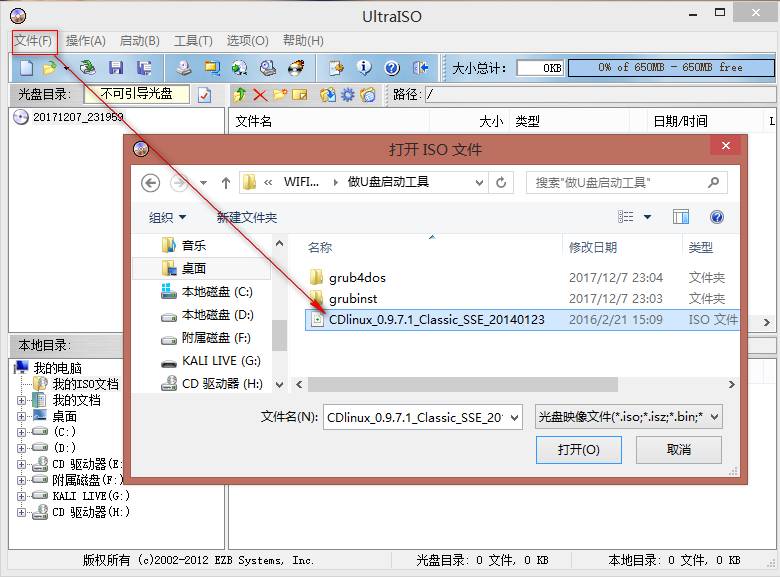
Task: Select the CDlinux_0.9.7.1_Classic_SSE ISO file
Action: click(521, 320)
